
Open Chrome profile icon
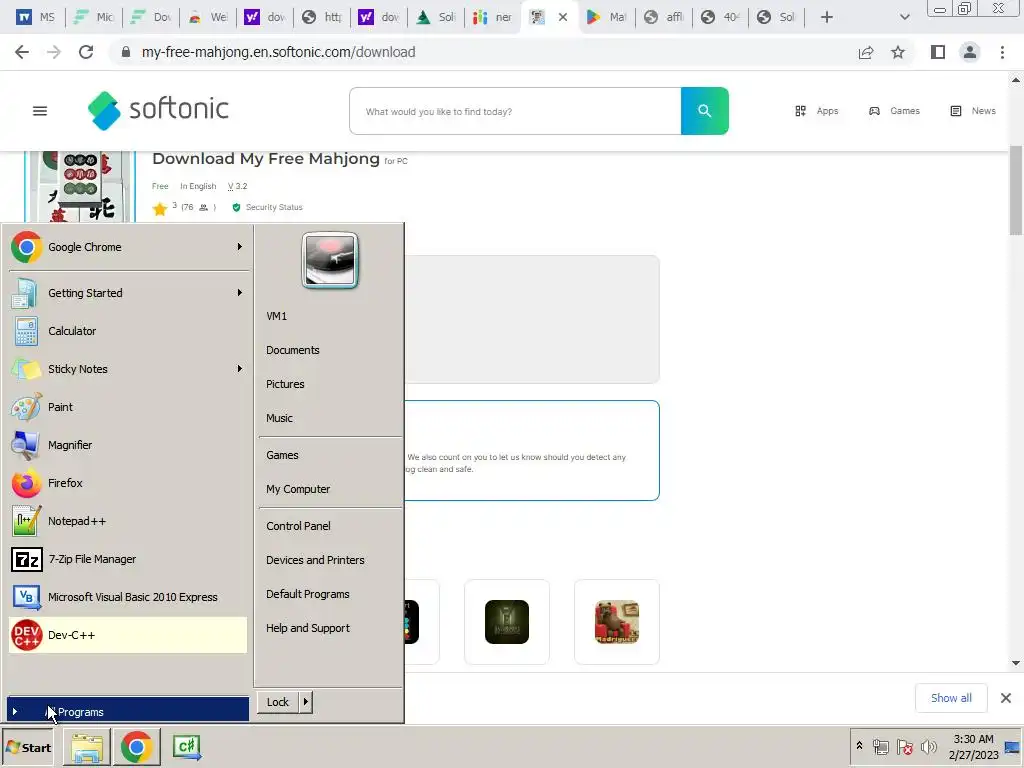(970, 52)
